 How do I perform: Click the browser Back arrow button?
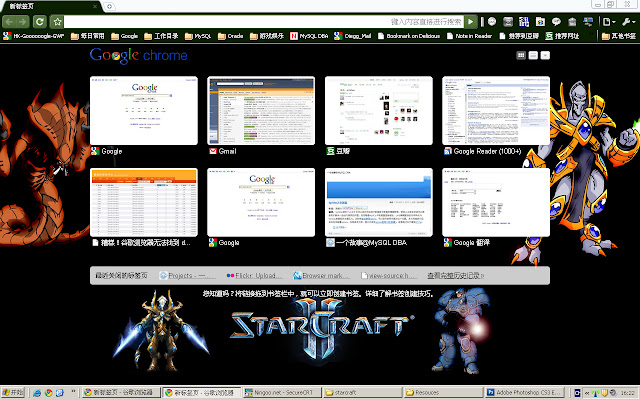(9, 22)
